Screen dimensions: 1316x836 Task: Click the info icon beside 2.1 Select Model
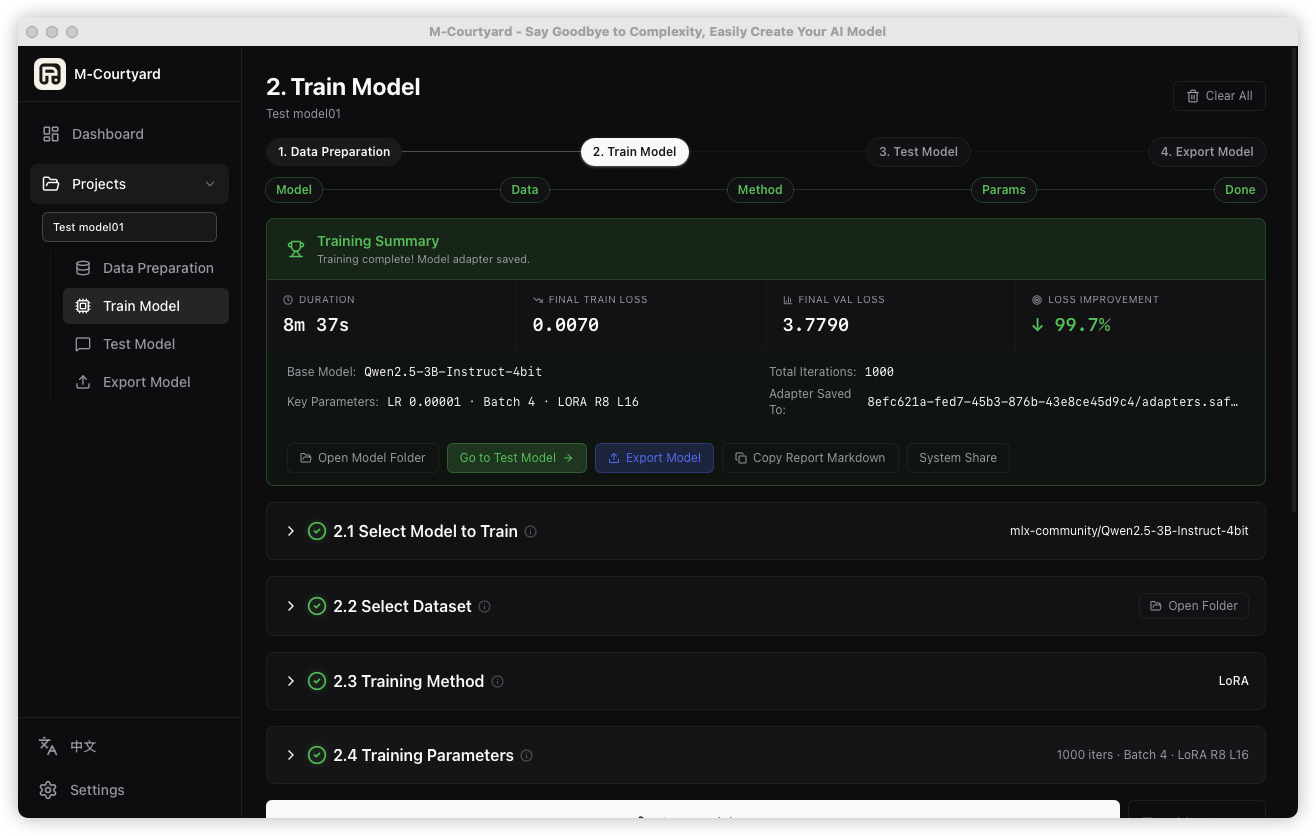click(530, 531)
